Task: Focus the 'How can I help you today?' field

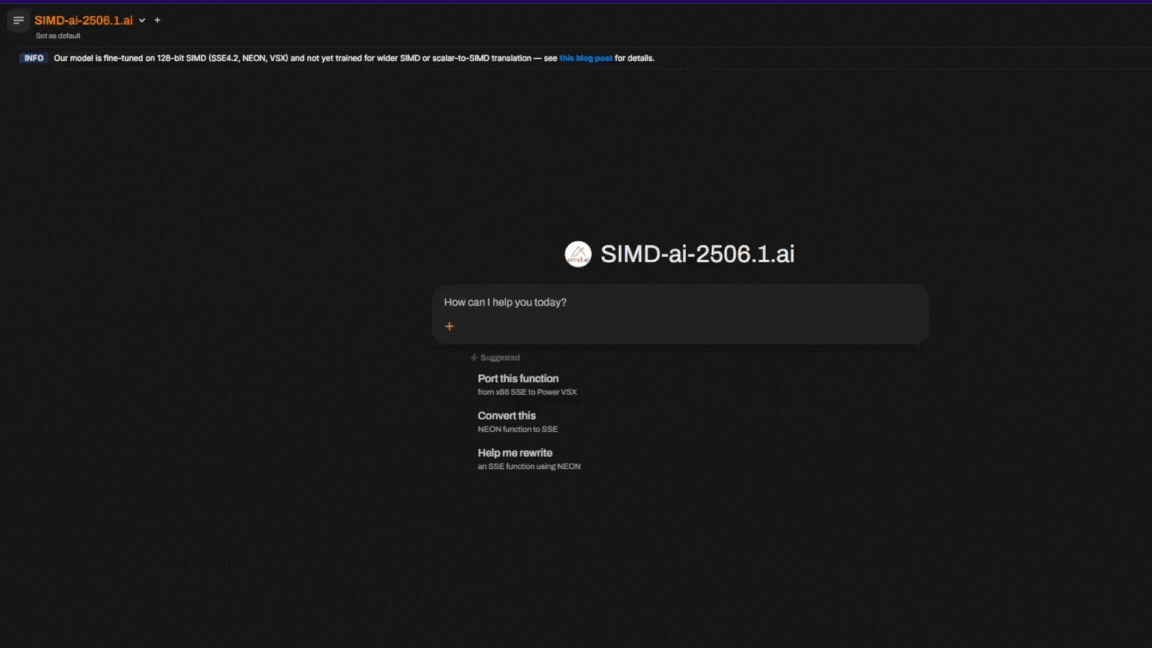Action: click(680, 302)
